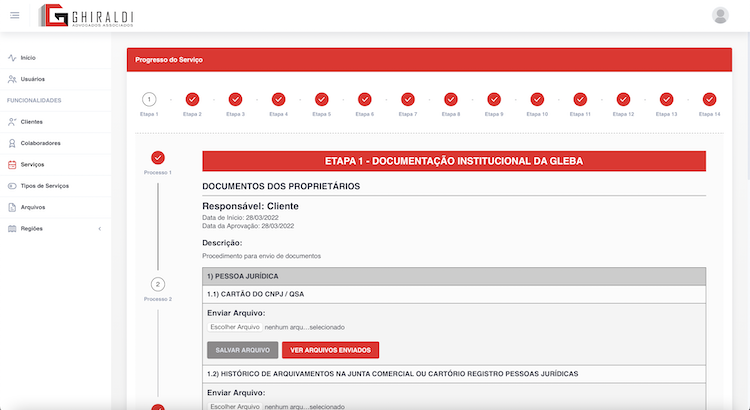Select the Etapa 4 checkmark circle

tap(278, 100)
